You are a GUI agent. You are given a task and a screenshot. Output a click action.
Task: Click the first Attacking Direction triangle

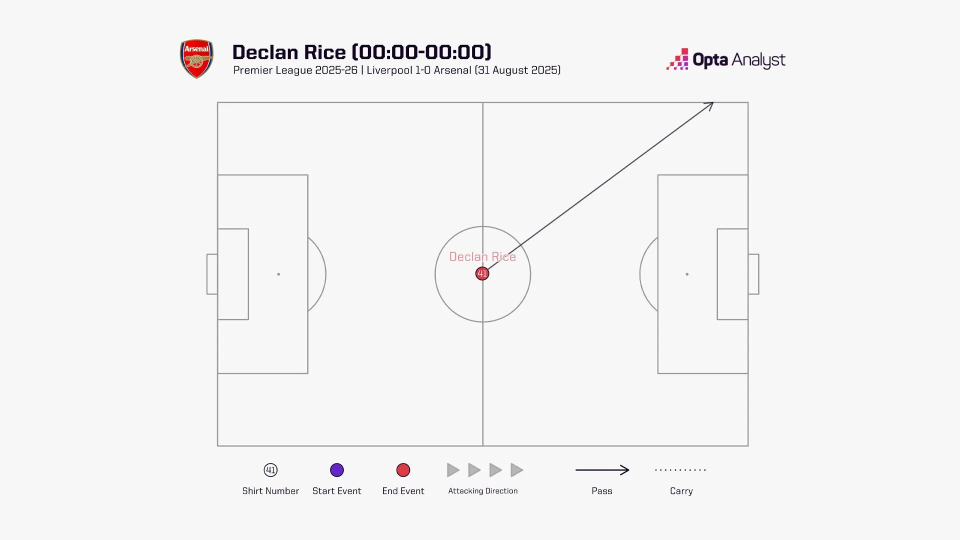(x=453, y=470)
